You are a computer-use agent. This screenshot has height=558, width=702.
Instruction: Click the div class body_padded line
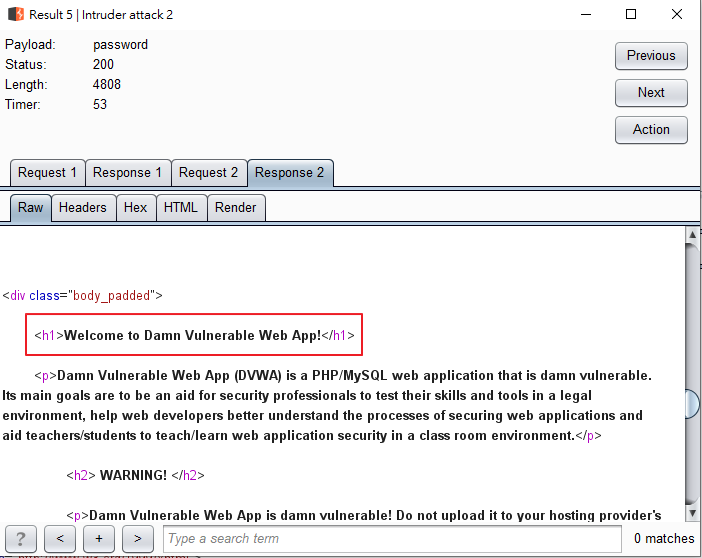[x=82, y=296]
